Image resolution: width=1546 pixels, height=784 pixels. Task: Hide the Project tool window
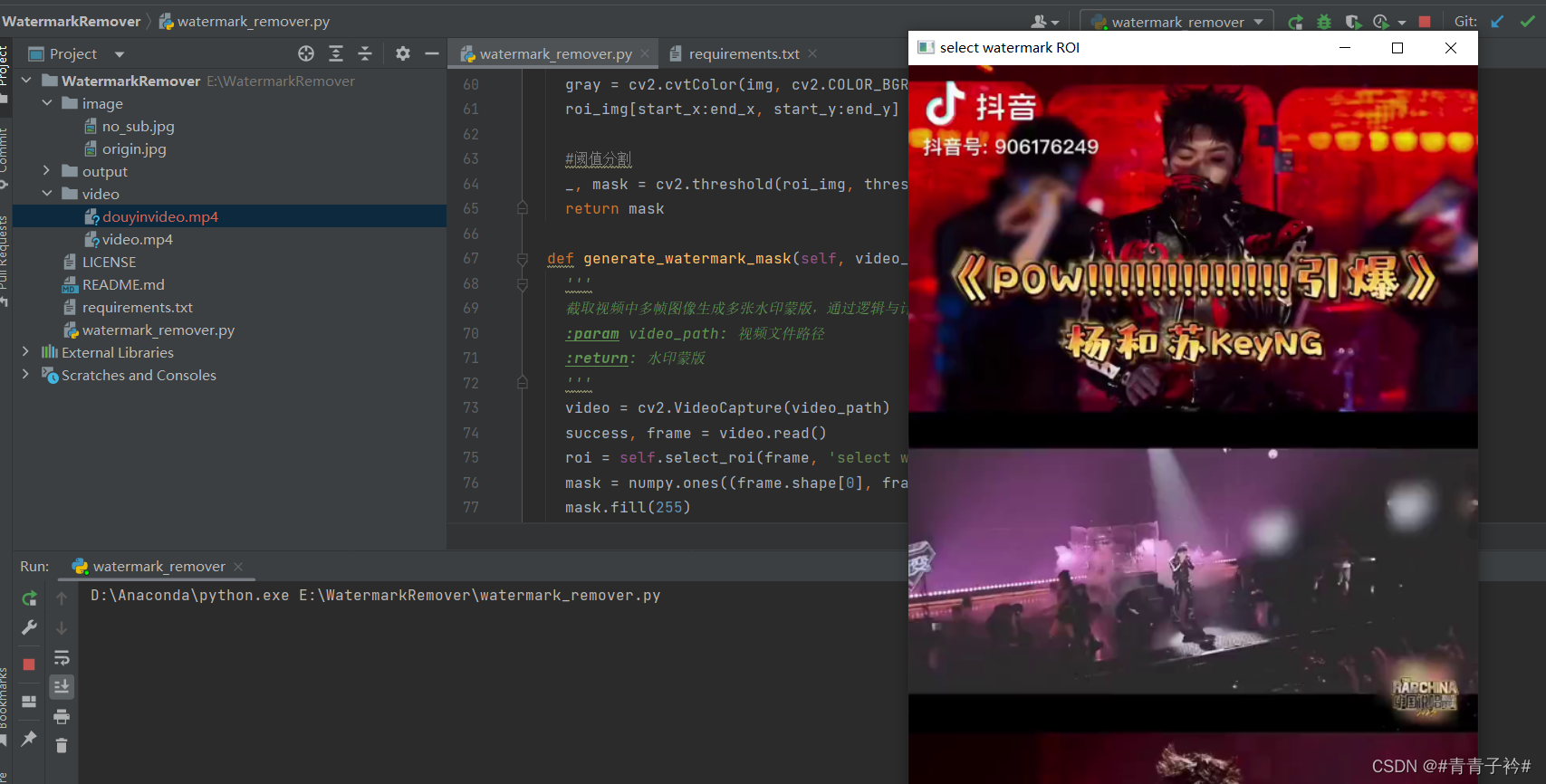click(432, 53)
